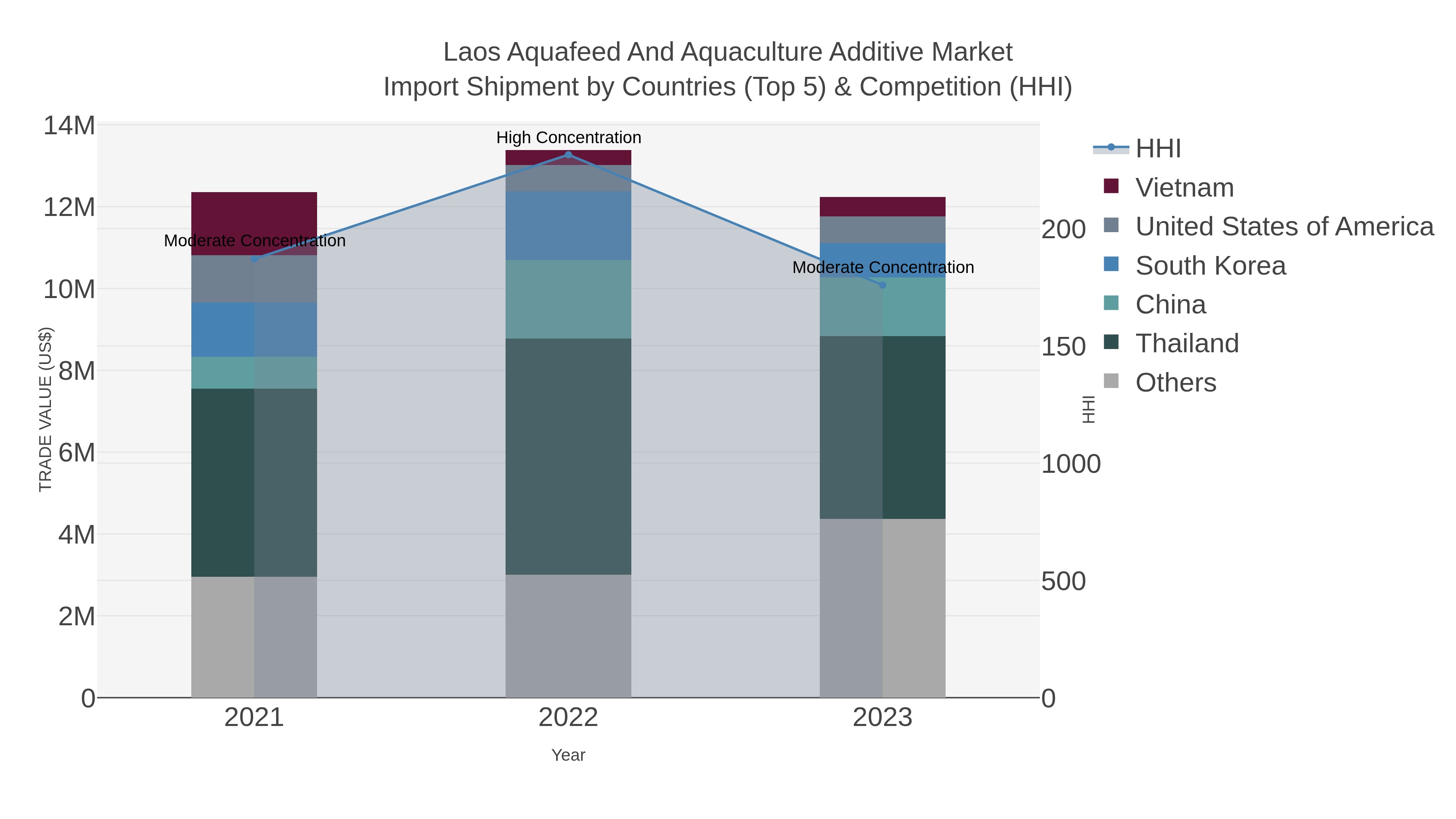Toggle the Others legend entry
This screenshot has width=1456, height=819.
[1160, 382]
